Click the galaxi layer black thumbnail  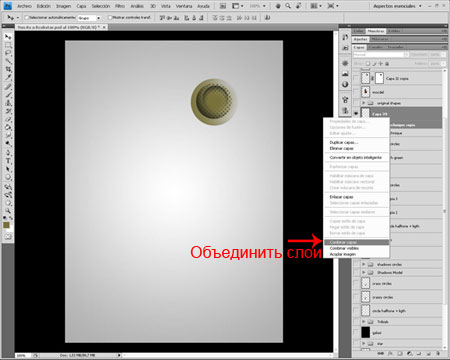(366, 332)
